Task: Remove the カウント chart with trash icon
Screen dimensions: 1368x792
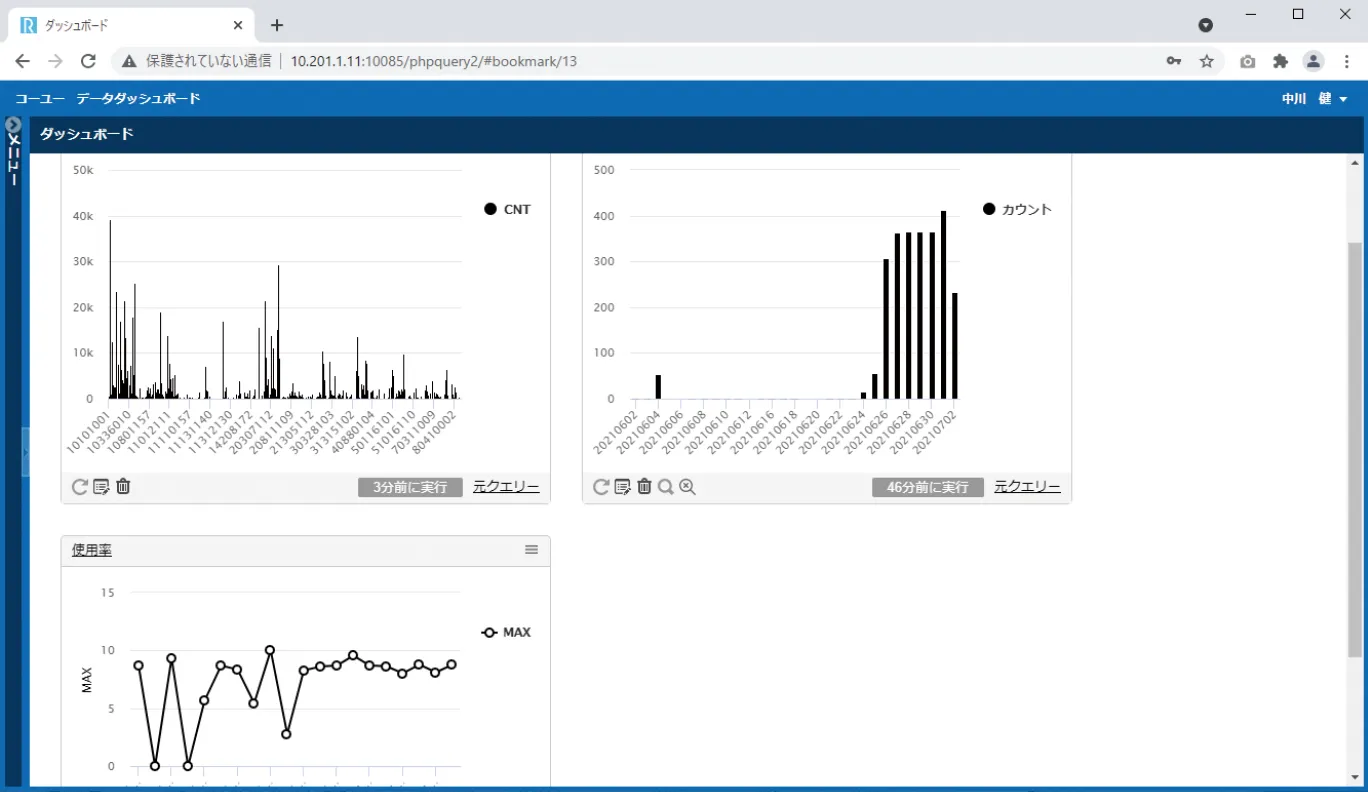Action: click(644, 487)
